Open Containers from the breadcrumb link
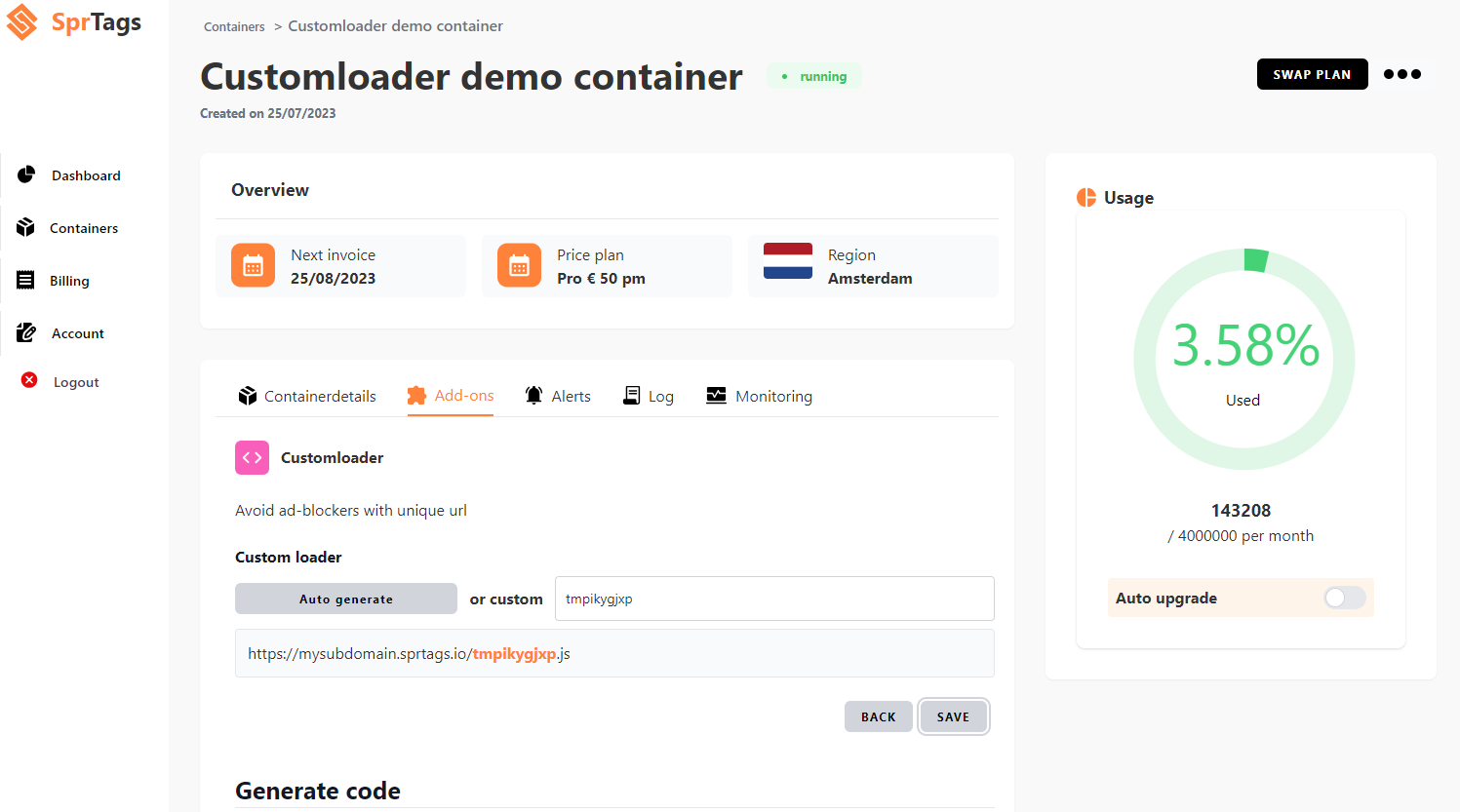The width and height of the screenshot is (1460, 812). 234,26
